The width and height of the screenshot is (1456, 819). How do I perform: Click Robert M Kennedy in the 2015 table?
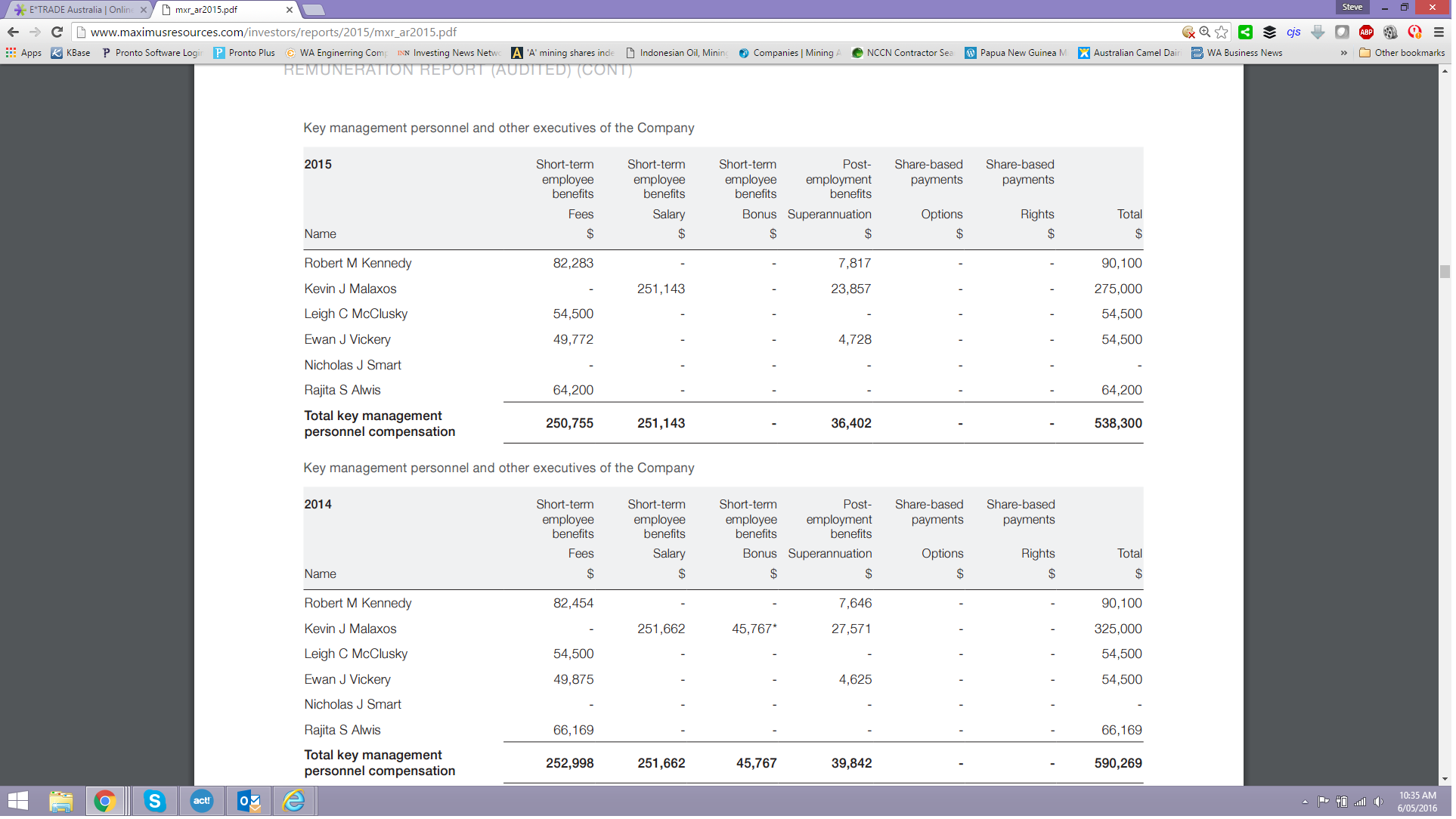[359, 264]
